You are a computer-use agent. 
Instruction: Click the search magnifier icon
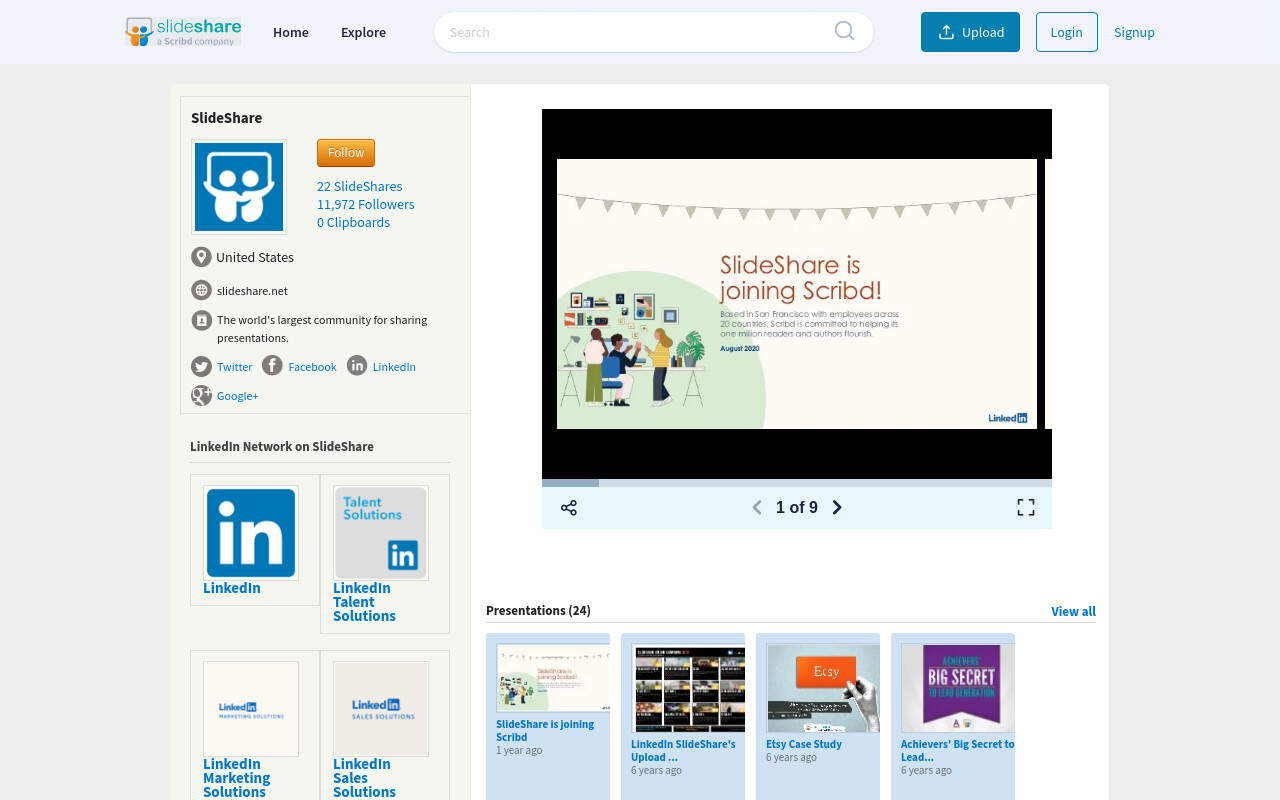coord(844,31)
